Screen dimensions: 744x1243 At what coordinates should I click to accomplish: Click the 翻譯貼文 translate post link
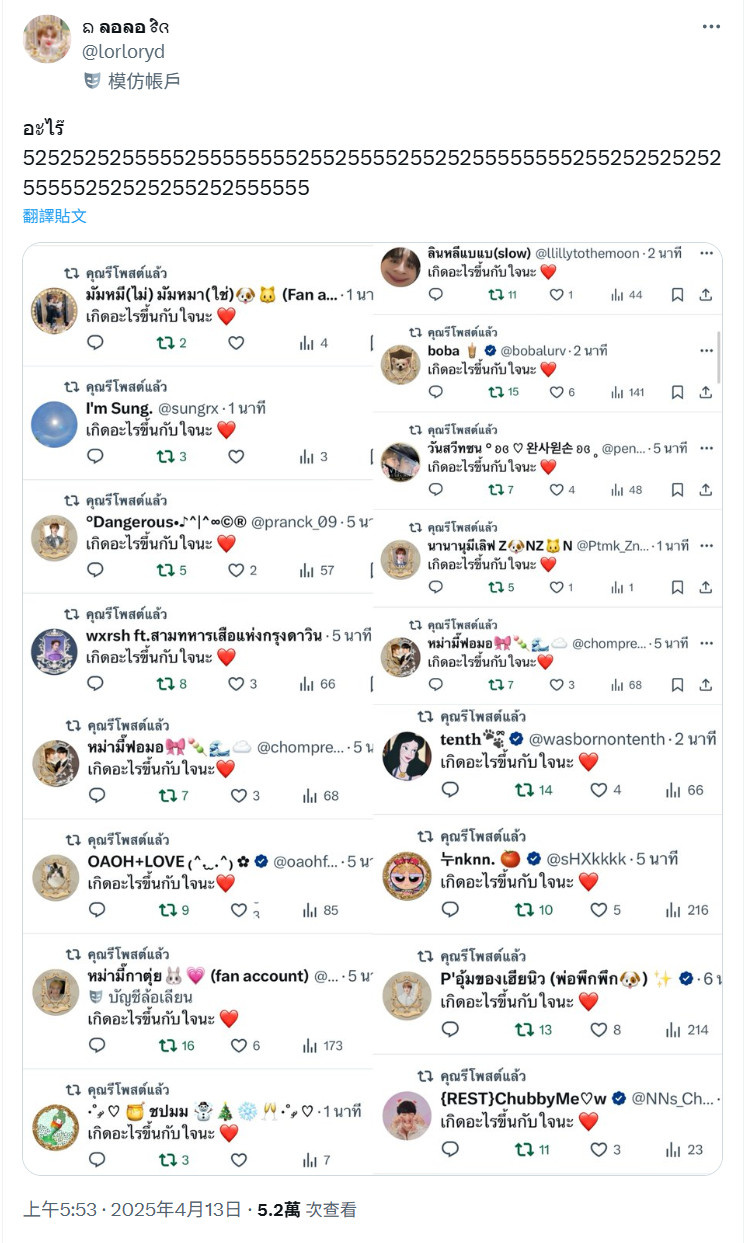pyautogui.click(x=55, y=216)
